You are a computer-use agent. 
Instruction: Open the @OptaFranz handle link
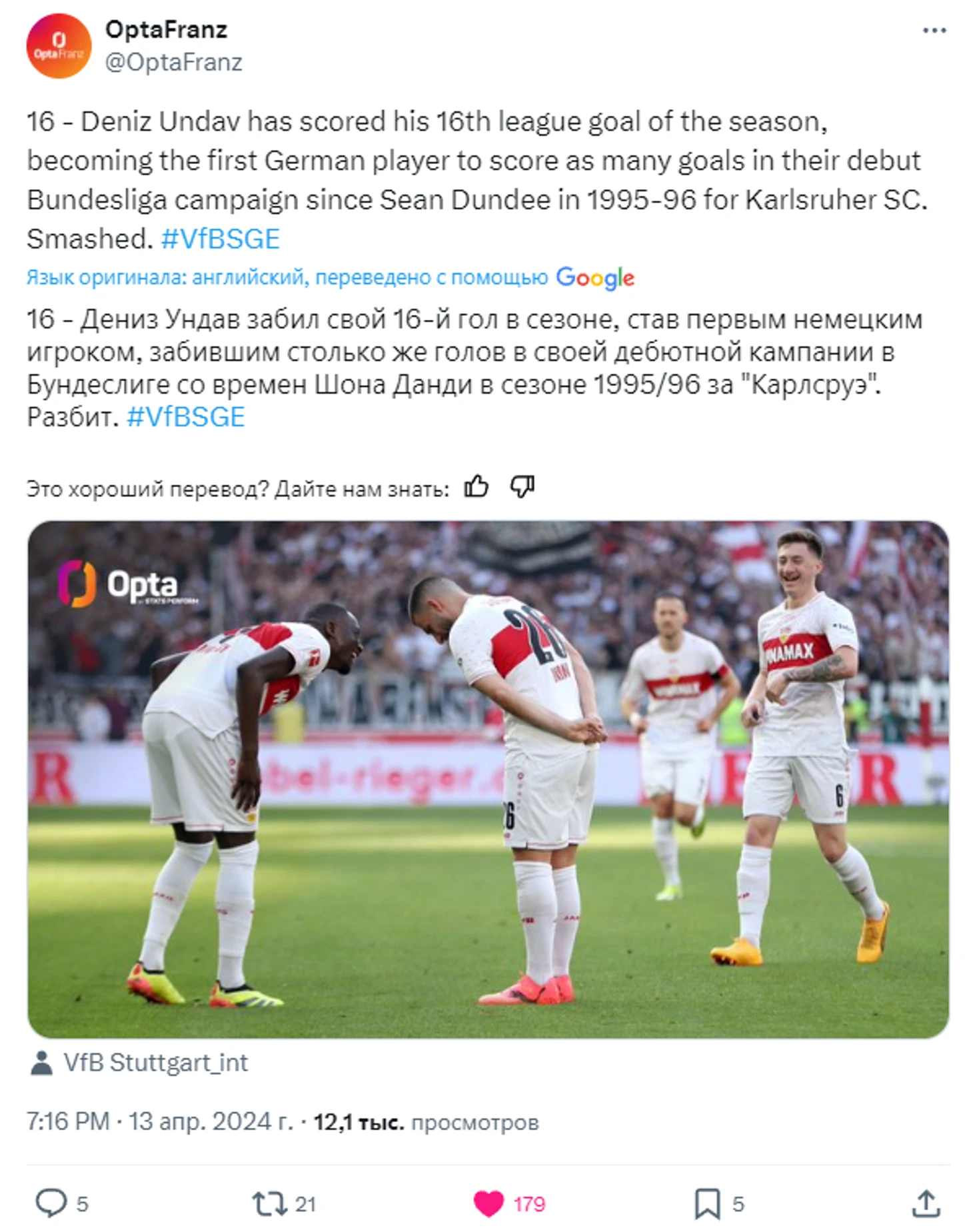click(174, 62)
